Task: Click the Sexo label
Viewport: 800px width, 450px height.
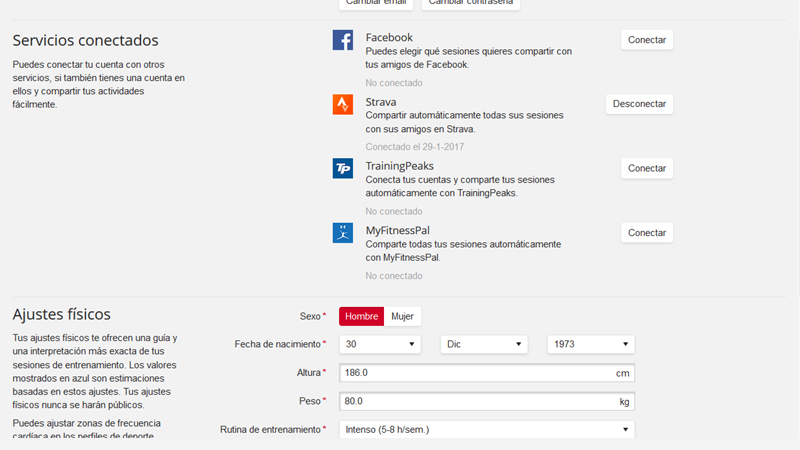Action: click(310, 316)
